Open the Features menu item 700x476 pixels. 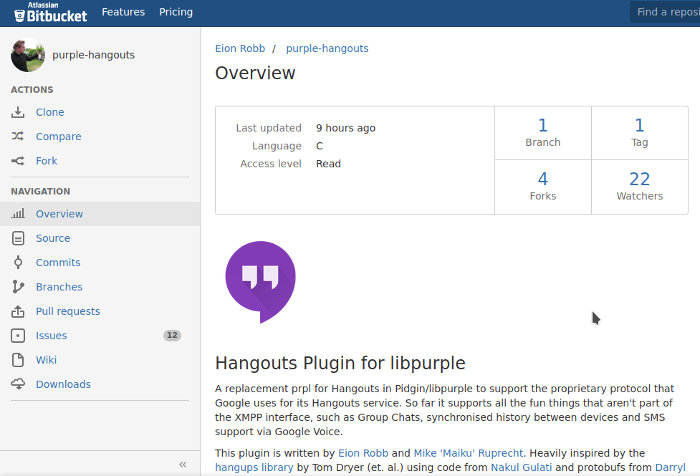pos(123,12)
